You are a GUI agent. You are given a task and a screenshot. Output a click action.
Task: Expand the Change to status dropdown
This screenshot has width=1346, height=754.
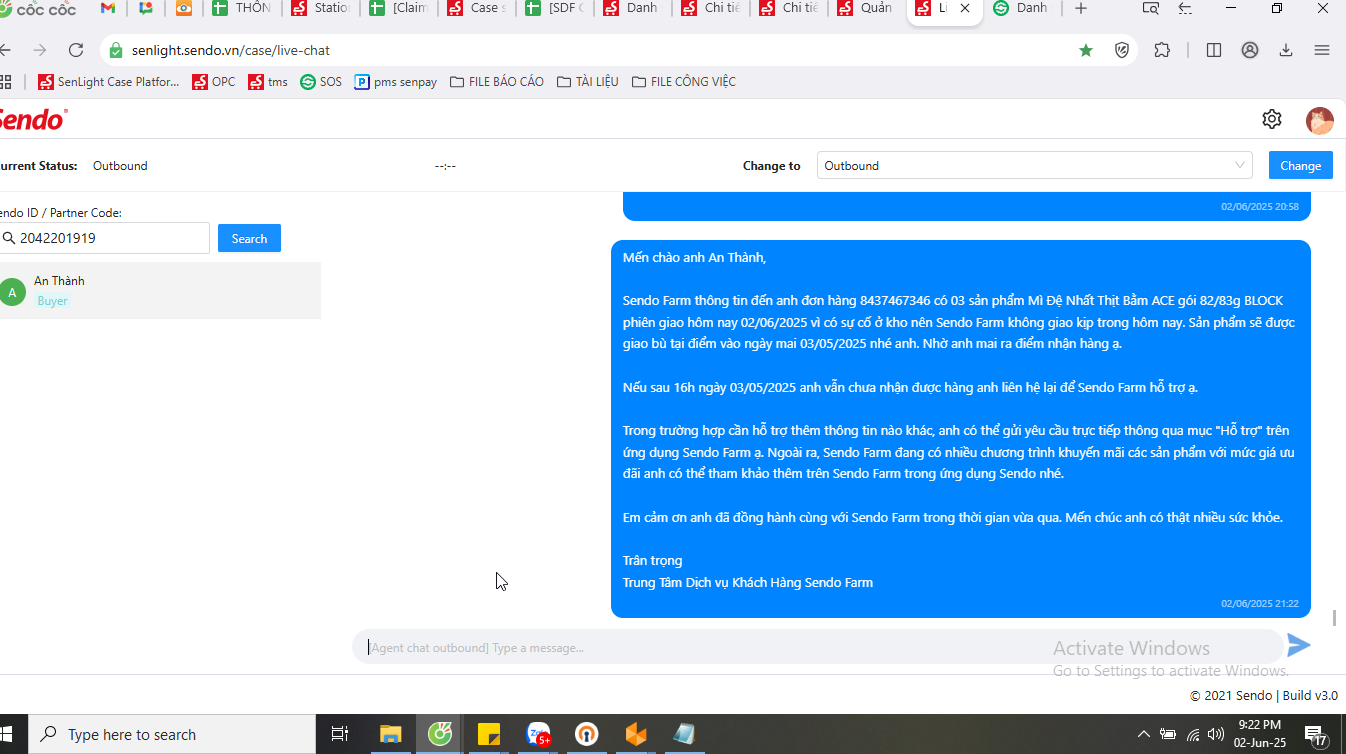[x=1035, y=166]
